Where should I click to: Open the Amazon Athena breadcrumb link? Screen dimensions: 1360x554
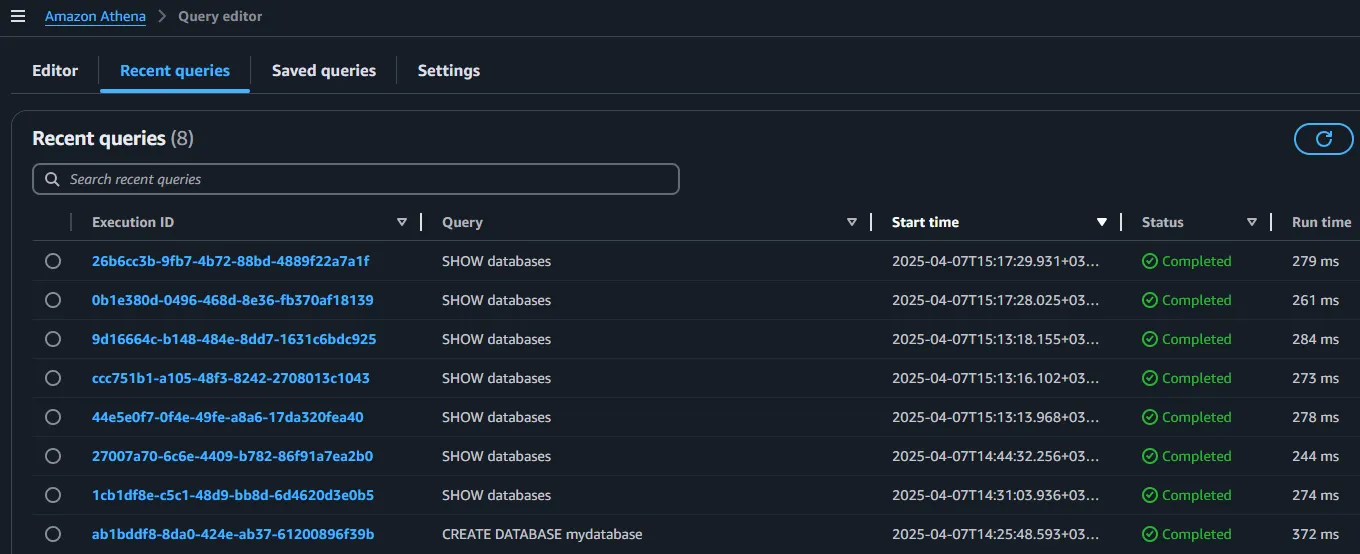[x=95, y=17]
